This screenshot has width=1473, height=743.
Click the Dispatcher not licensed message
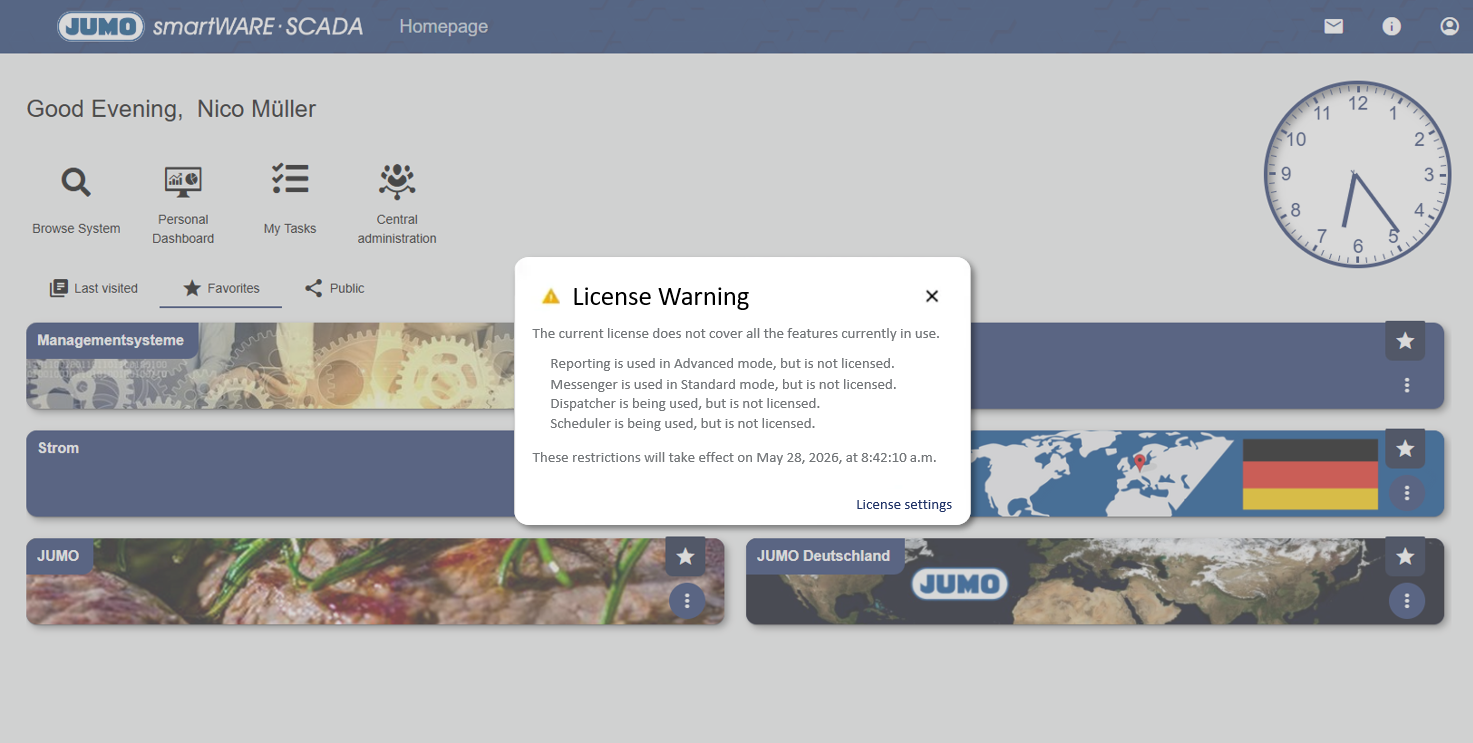pos(685,403)
